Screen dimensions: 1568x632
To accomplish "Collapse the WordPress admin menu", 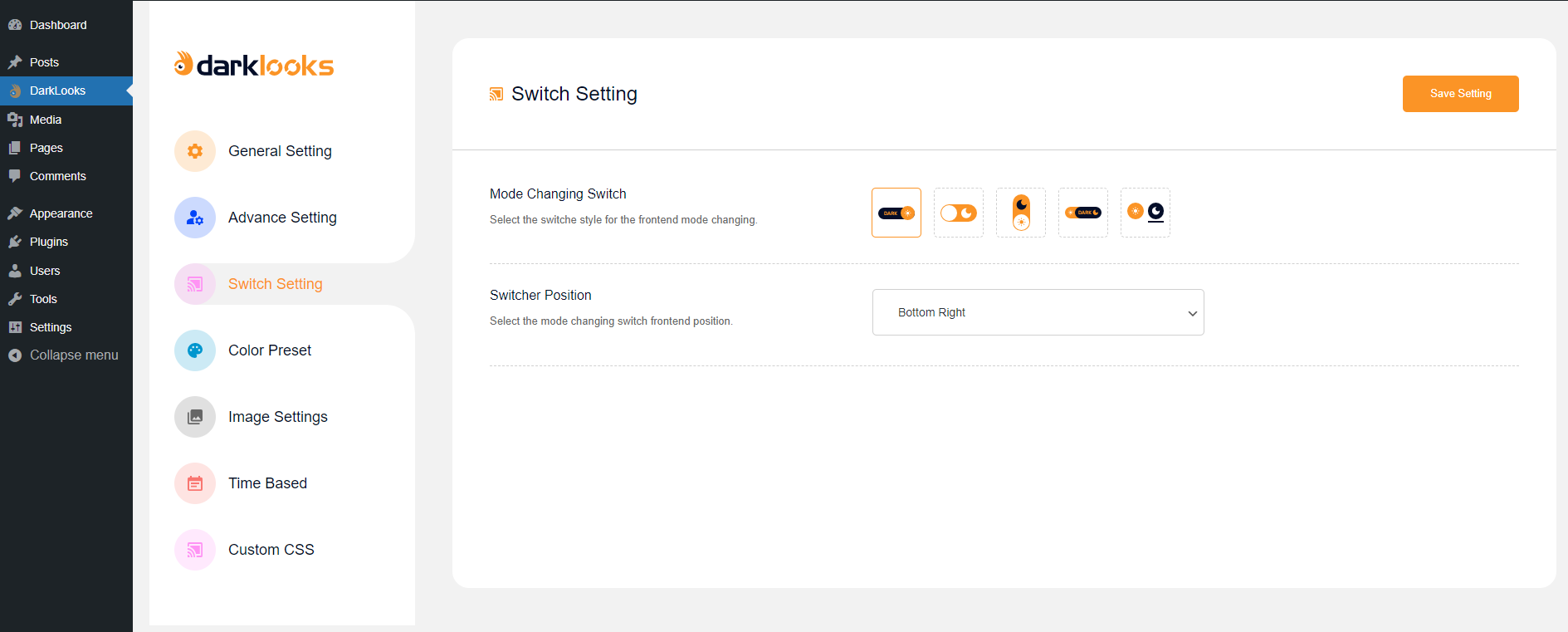I will [x=73, y=355].
